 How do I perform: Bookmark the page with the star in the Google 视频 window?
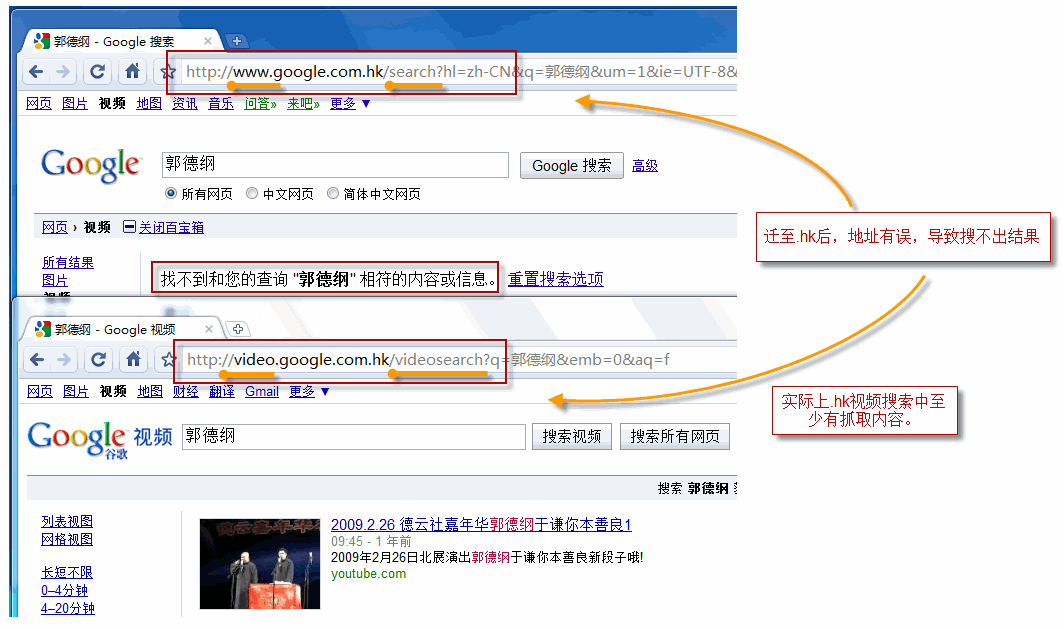click(168, 359)
